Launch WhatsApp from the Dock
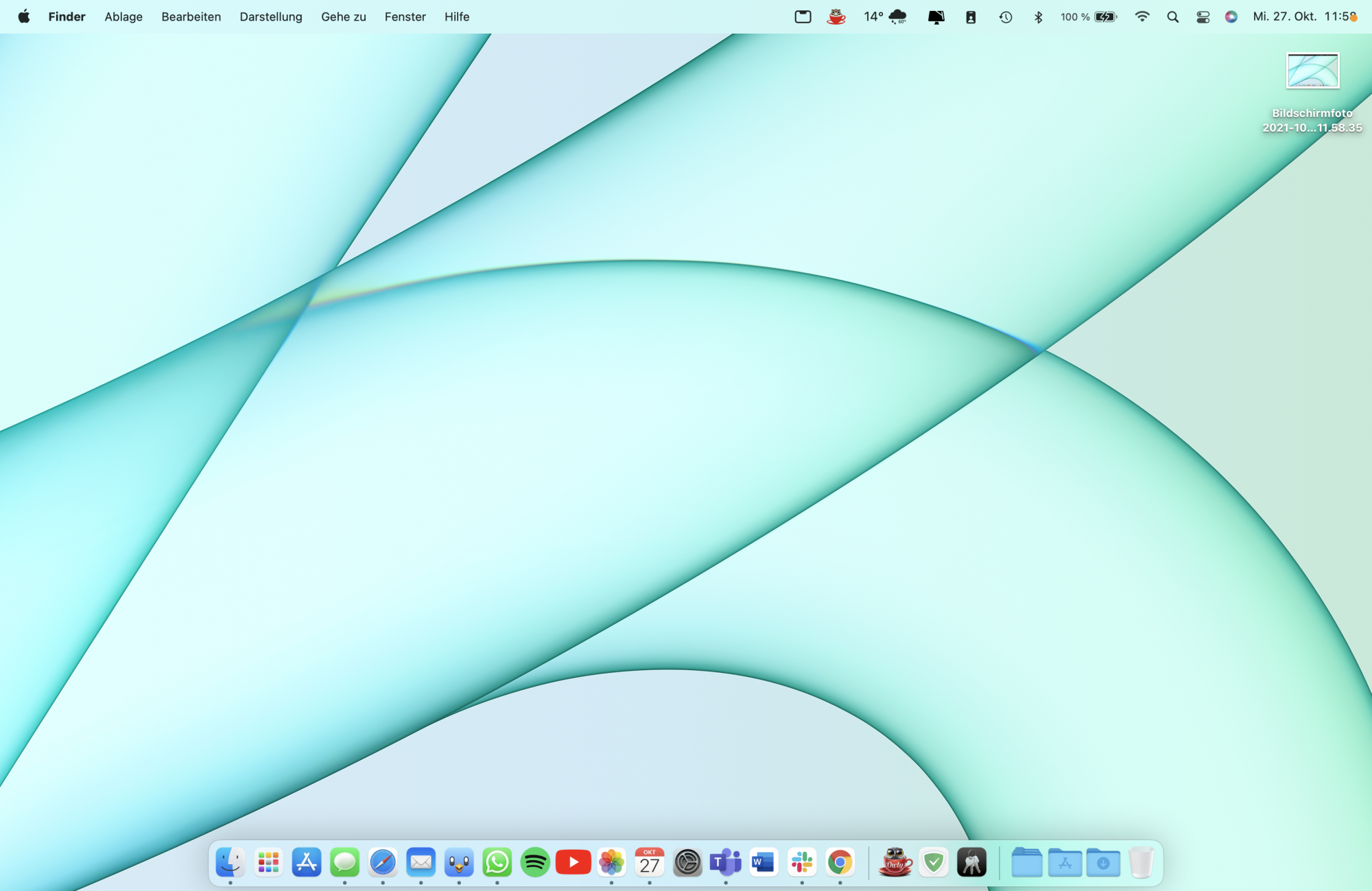The image size is (1372, 891). [x=497, y=862]
